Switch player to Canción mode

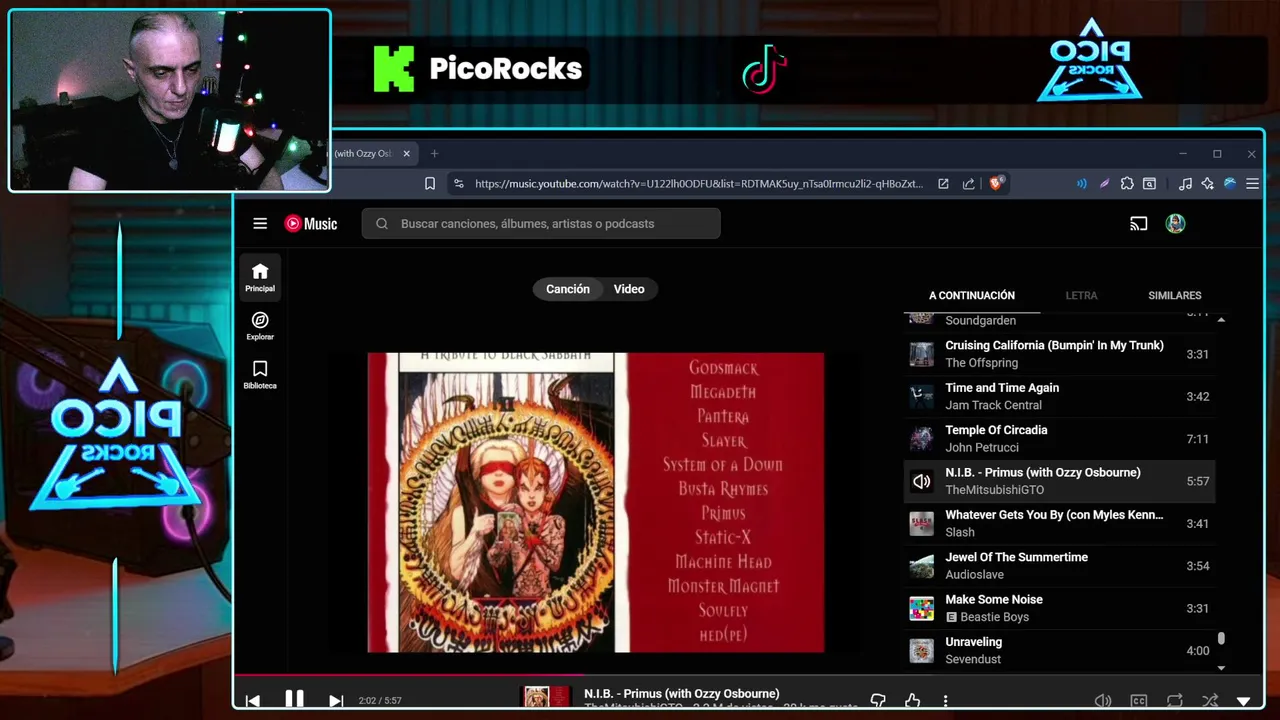(568, 289)
